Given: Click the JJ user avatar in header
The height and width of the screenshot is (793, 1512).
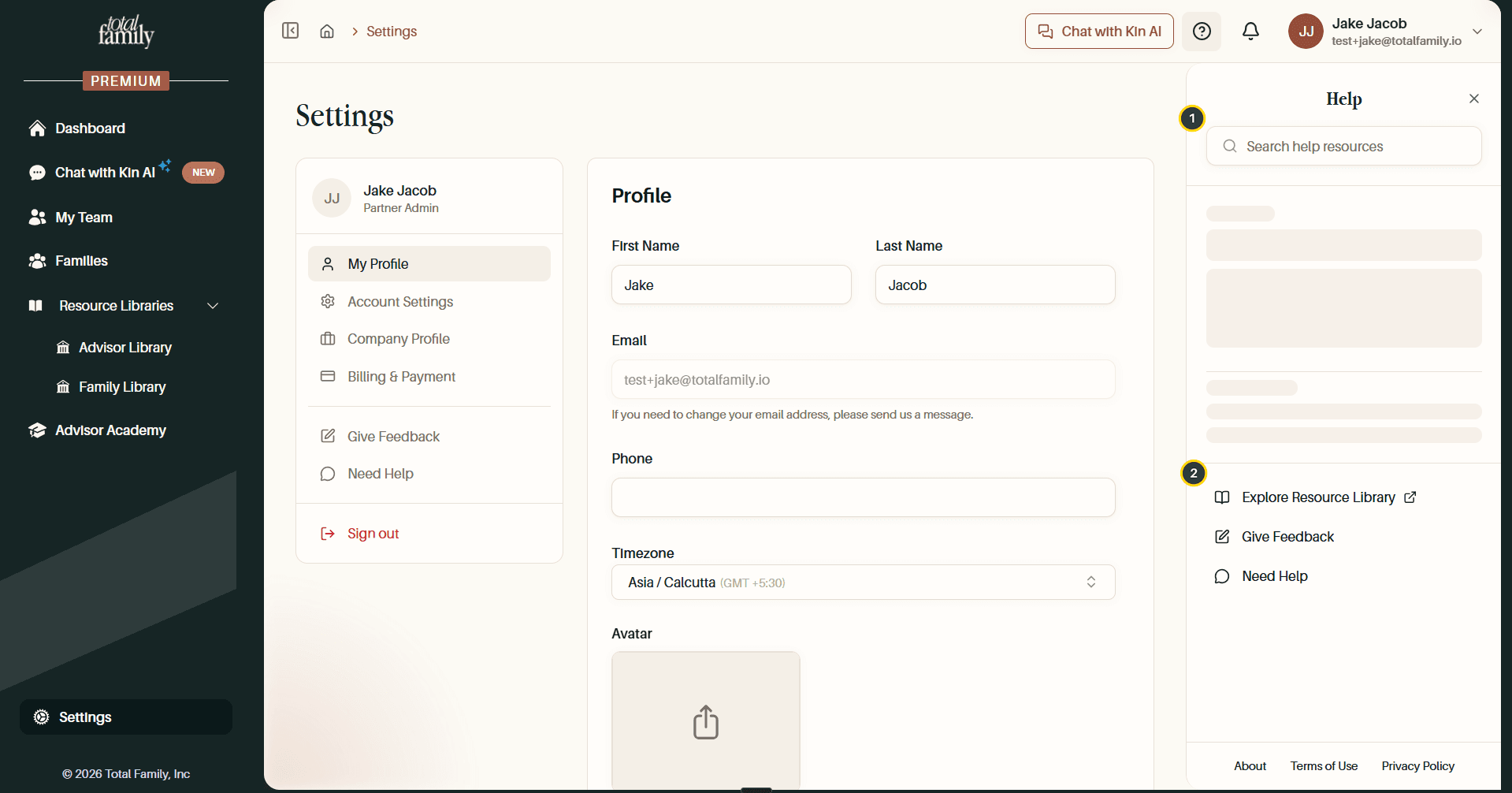Looking at the screenshot, I should click(x=1306, y=32).
